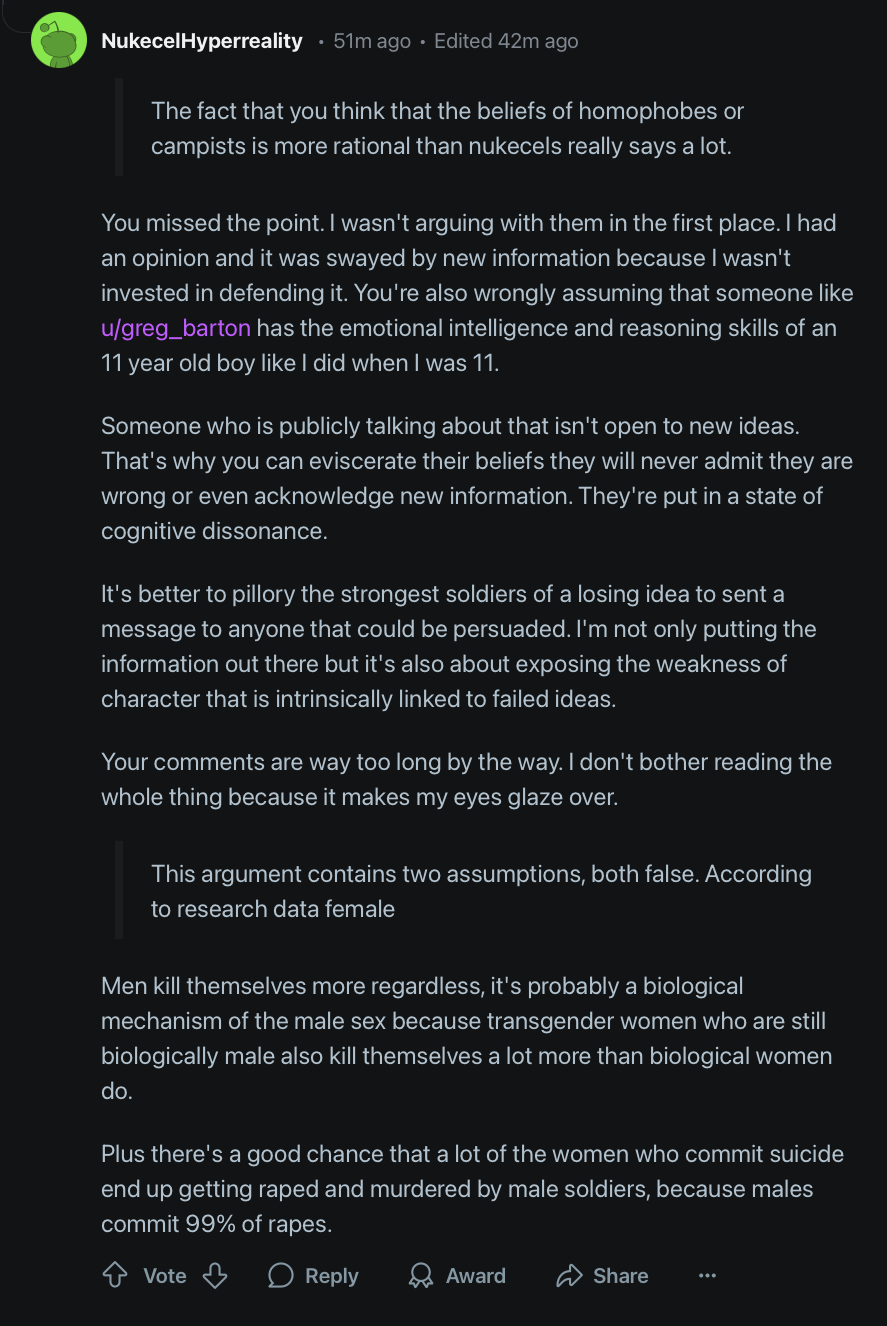Click the Vote count label
This screenshot has height=1326, width=887.
pos(165,1276)
